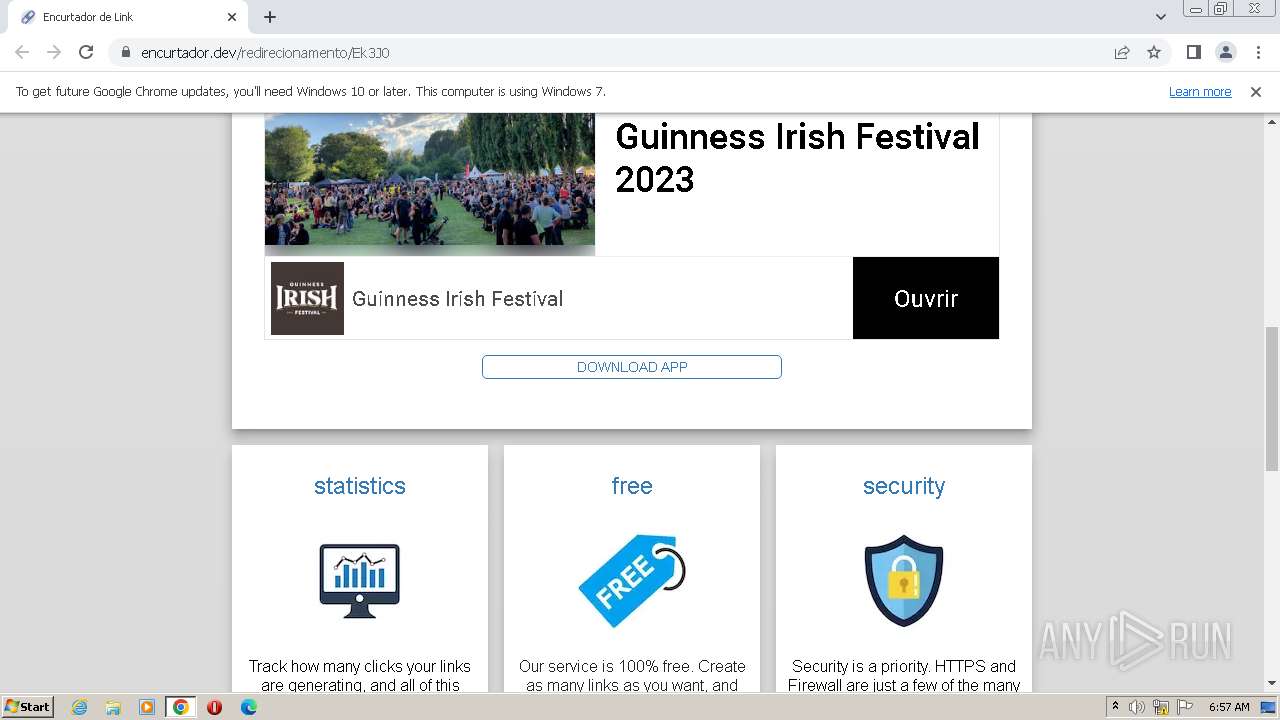The height and width of the screenshot is (720, 1280).
Task: Click the Guinness Irish Festival 2023 headline
Action: tap(797, 158)
